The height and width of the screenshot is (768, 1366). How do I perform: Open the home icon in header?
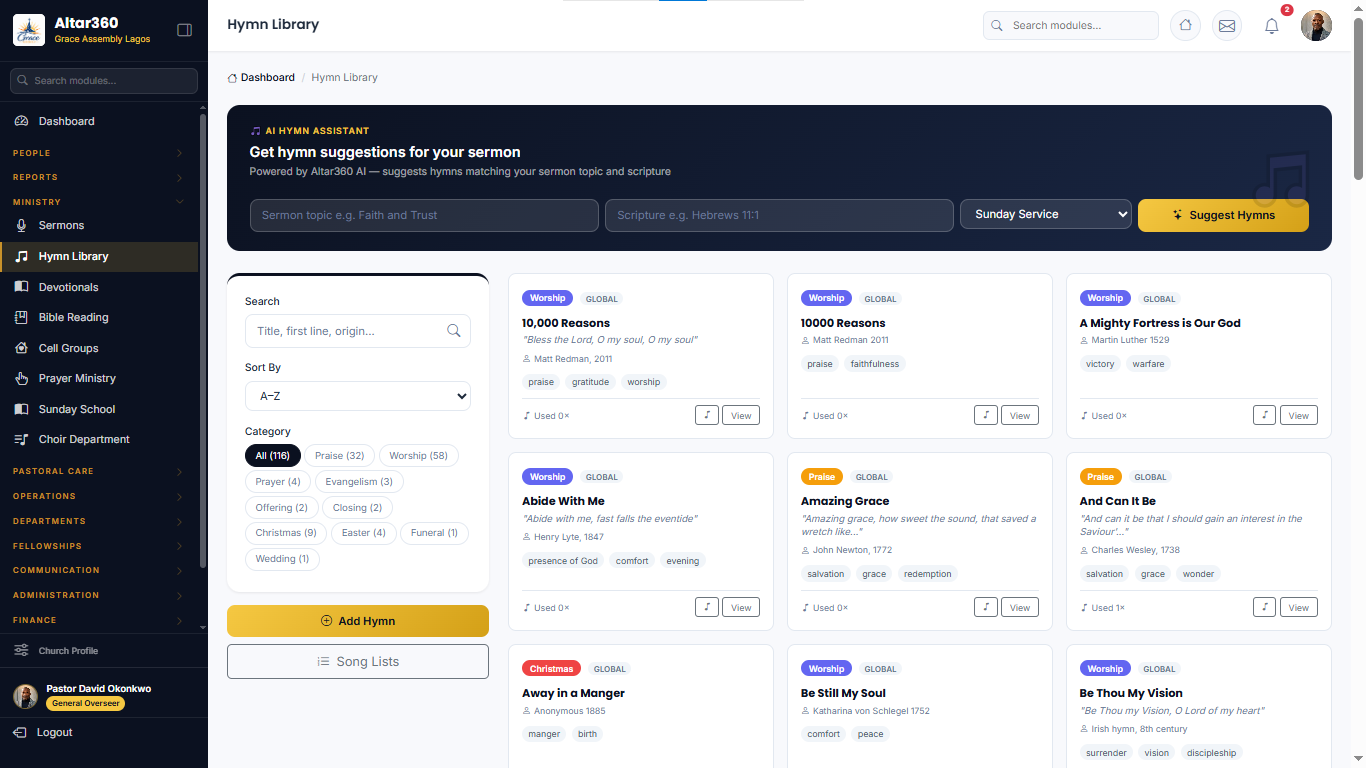(1185, 26)
